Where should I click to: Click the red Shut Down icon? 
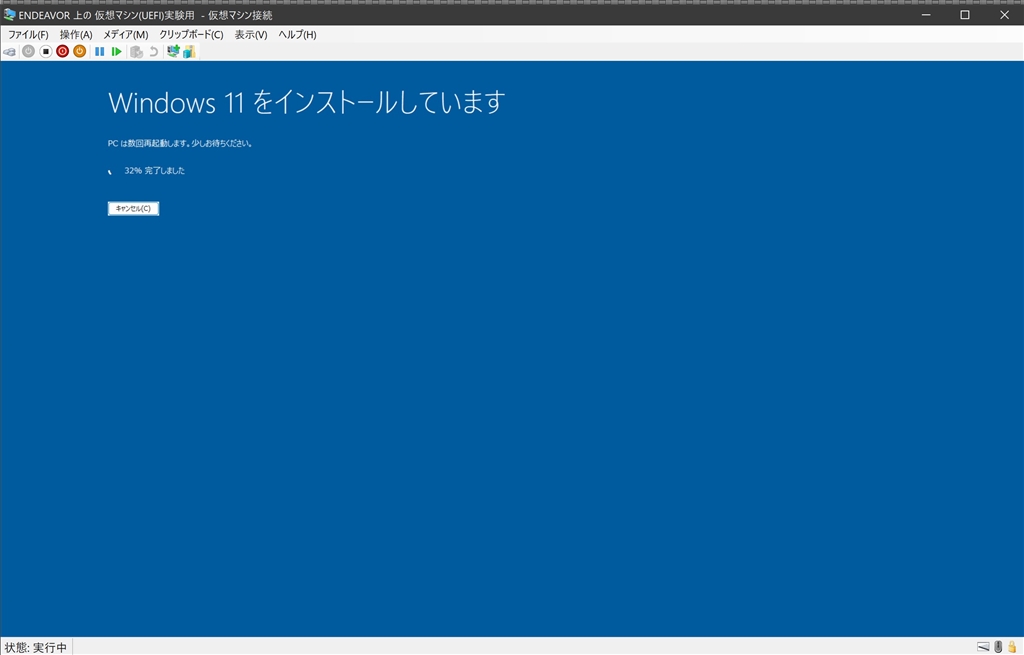coord(62,52)
